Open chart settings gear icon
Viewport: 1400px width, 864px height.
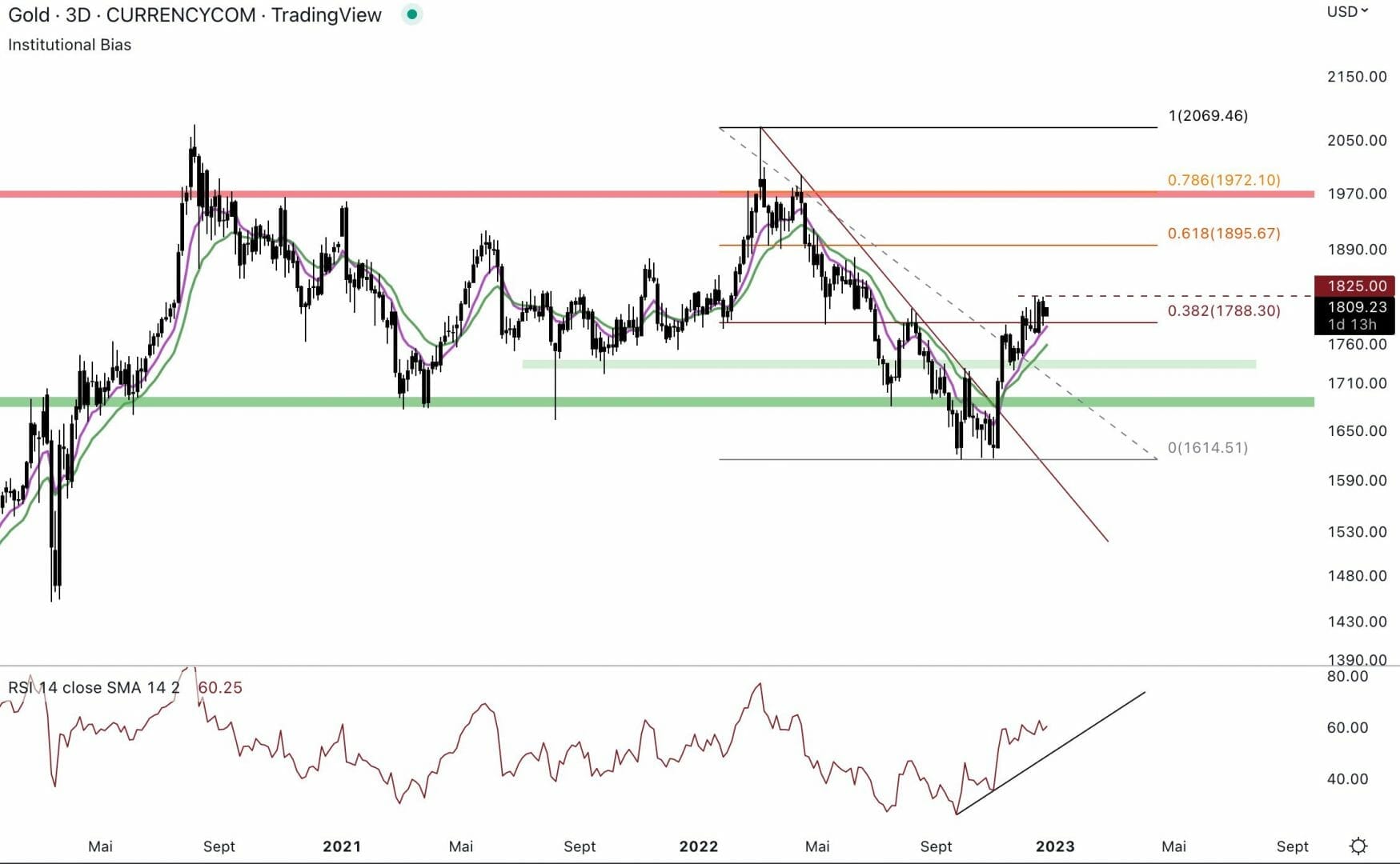[x=1358, y=846]
